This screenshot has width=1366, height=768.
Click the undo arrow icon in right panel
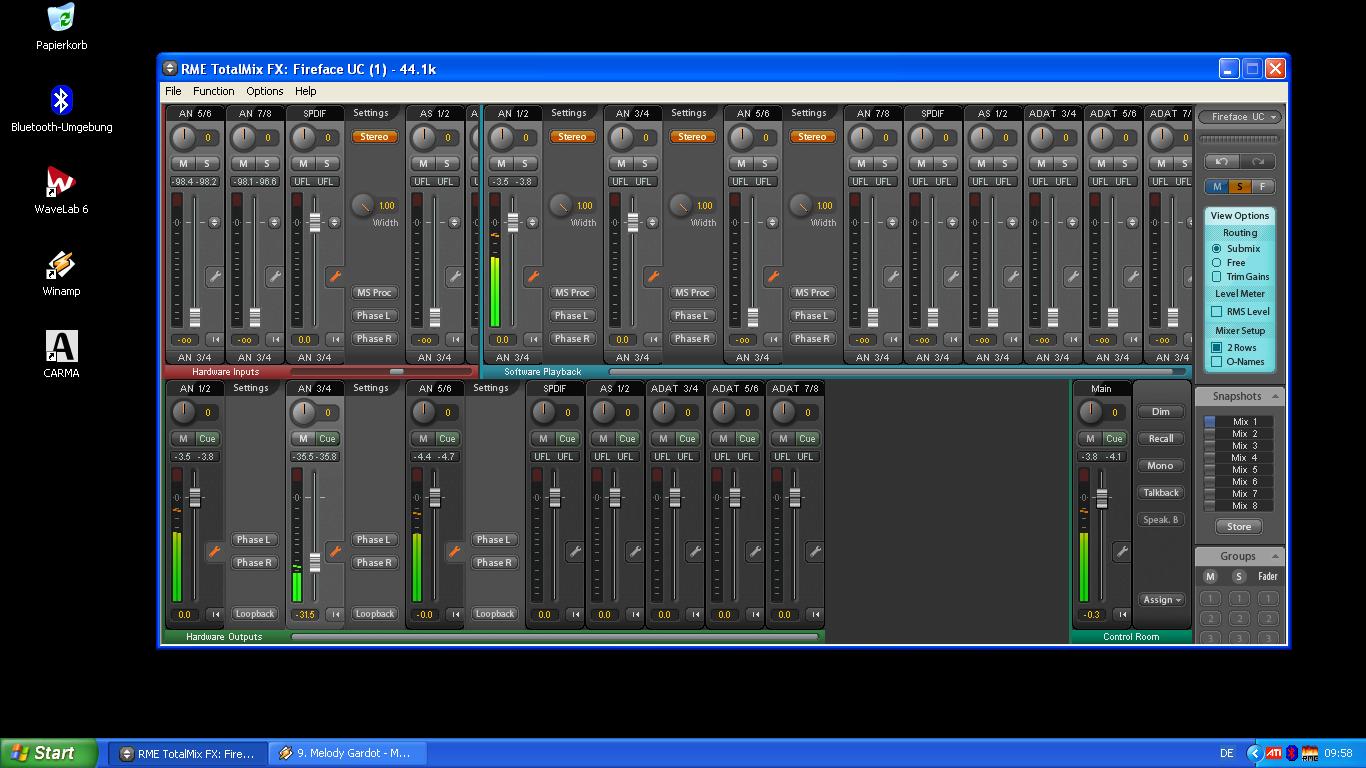point(1221,161)
